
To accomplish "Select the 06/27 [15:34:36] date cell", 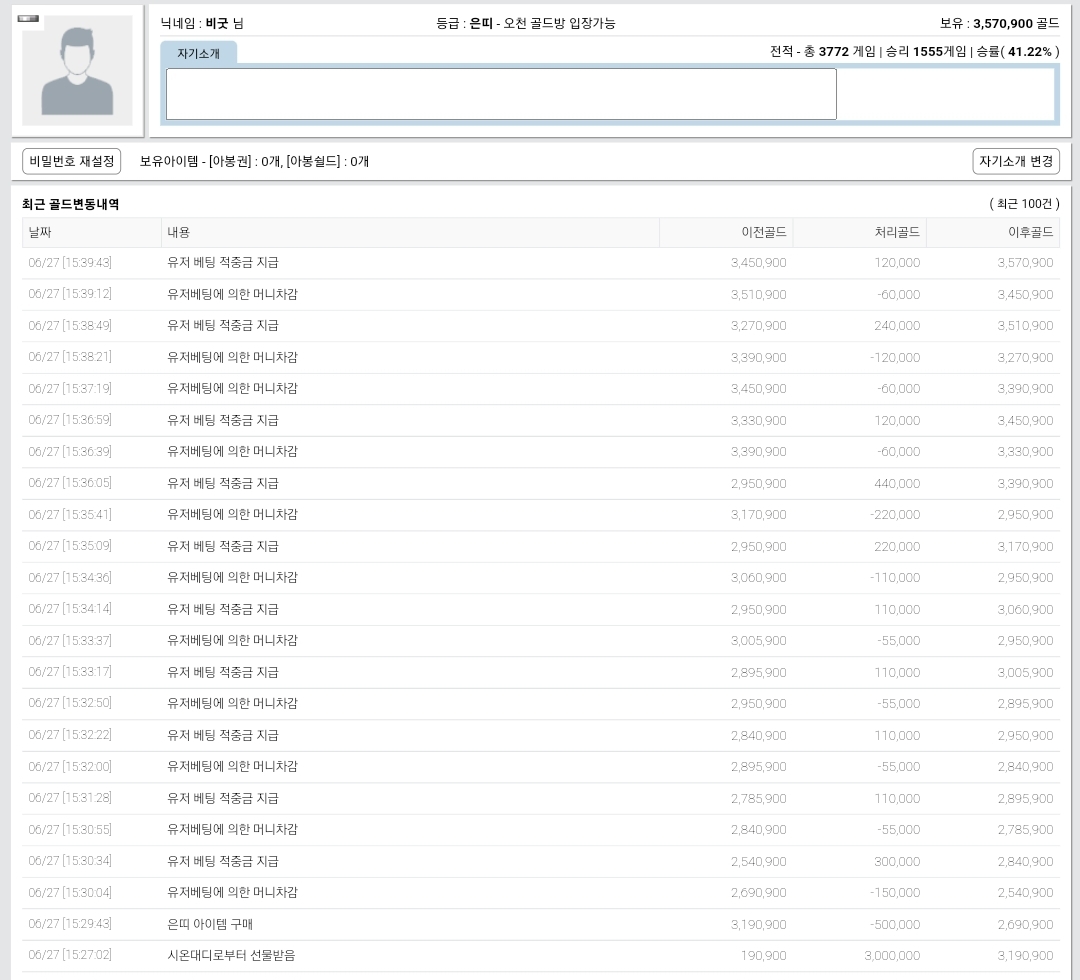I will (70, 577).
